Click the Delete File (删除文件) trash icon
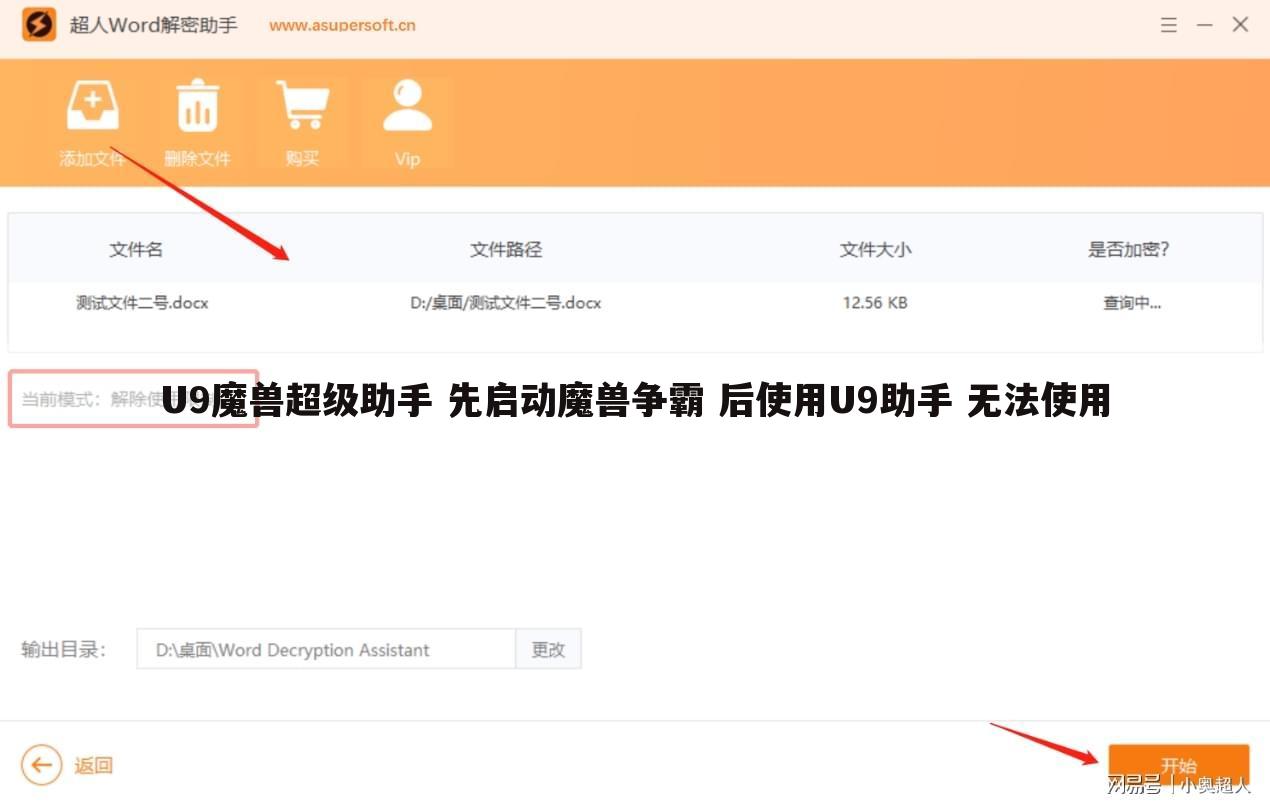Screen dimensions: 1270x805 (x=197, y=107)
